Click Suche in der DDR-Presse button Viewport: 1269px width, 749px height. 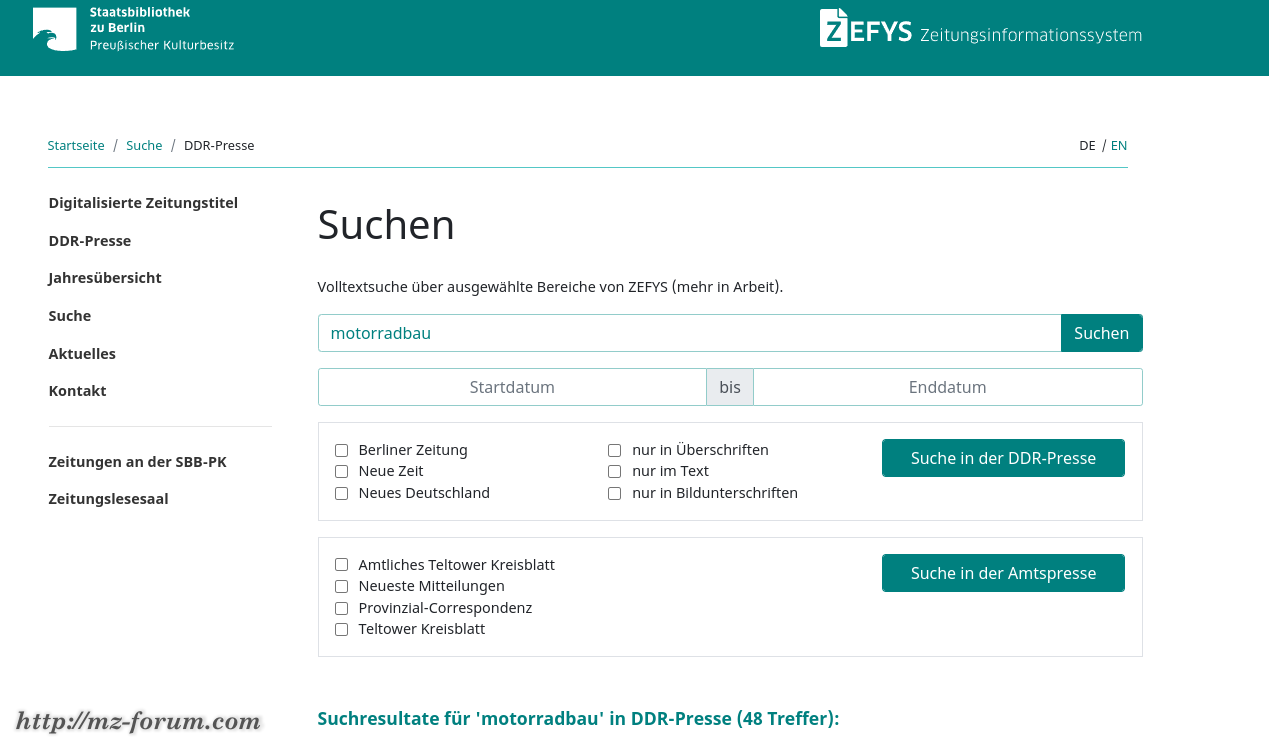coord(1003,458)
